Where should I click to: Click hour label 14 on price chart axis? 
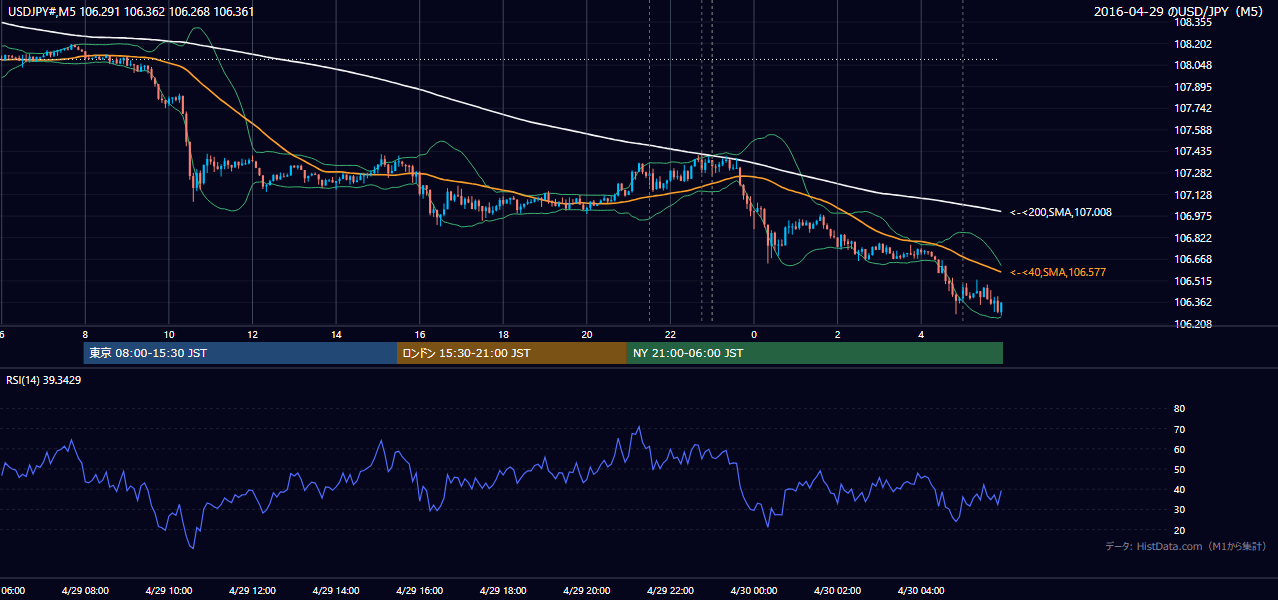click(336, 335)
